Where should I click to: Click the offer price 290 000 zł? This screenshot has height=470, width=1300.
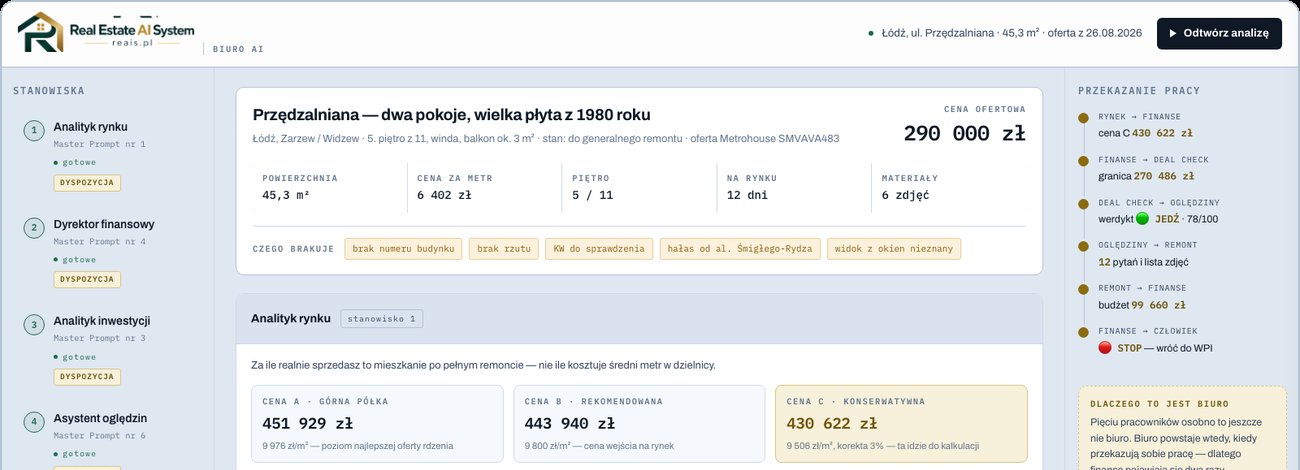click(x=964, y=134)
